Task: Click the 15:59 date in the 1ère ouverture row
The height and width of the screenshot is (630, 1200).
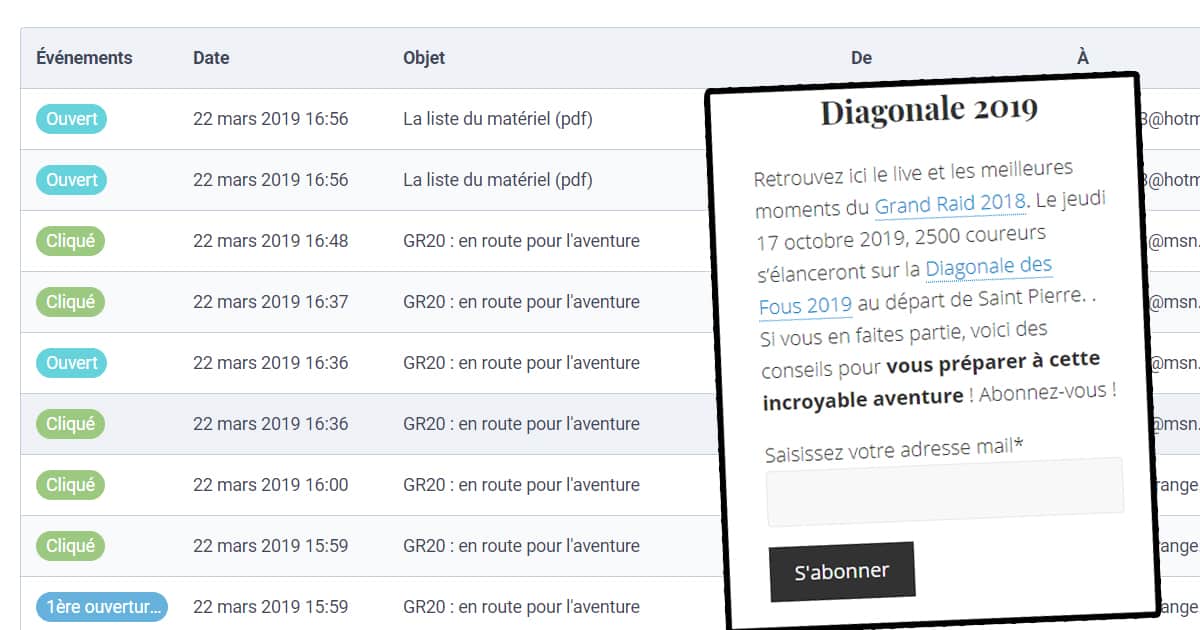Action: coord(270,607)
